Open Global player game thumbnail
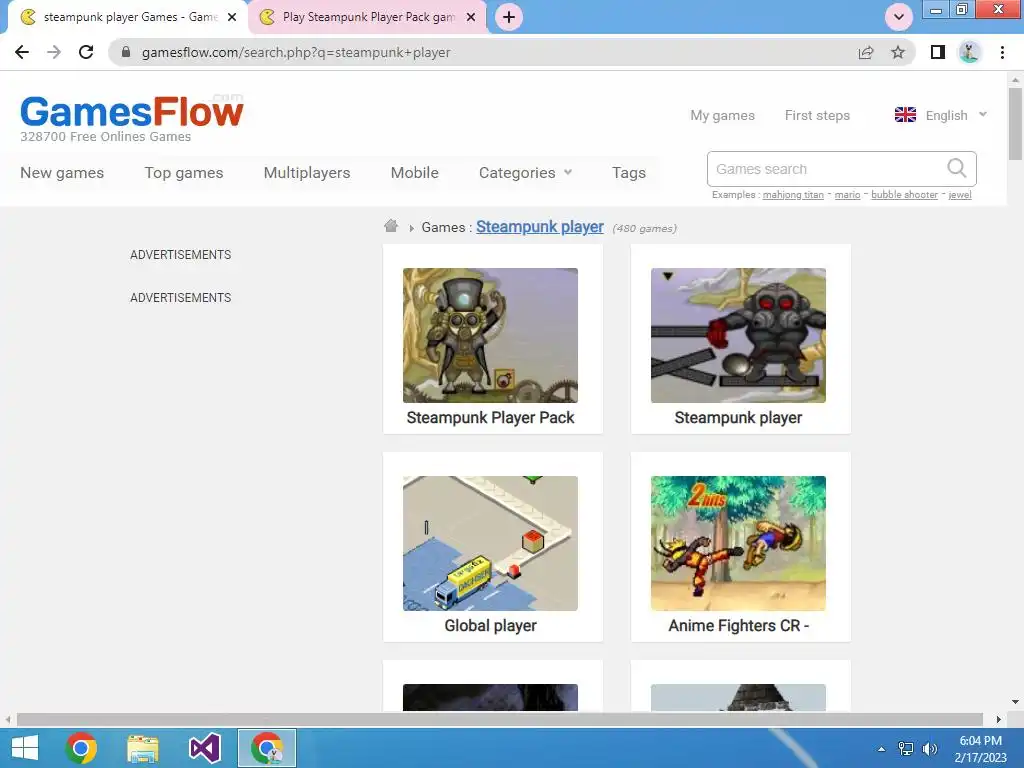 (490, 543)
